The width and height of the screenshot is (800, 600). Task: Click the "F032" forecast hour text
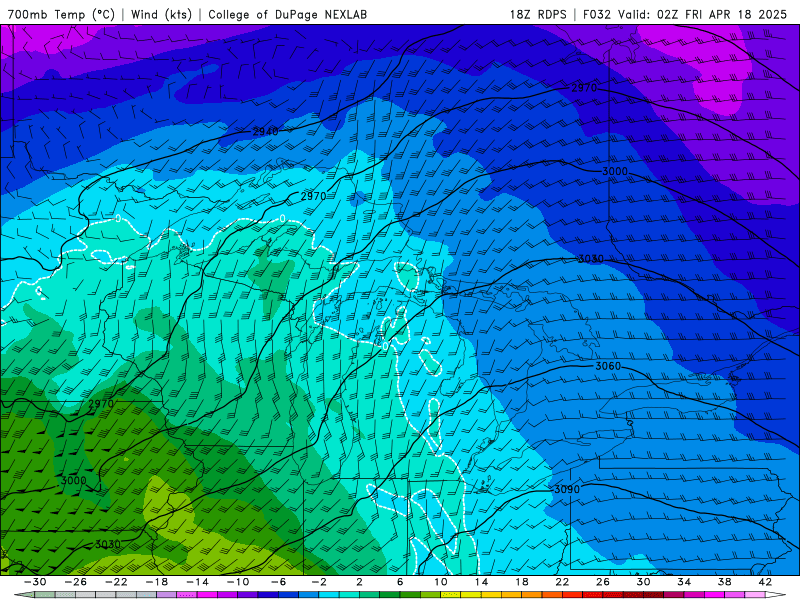coord(596,14)
